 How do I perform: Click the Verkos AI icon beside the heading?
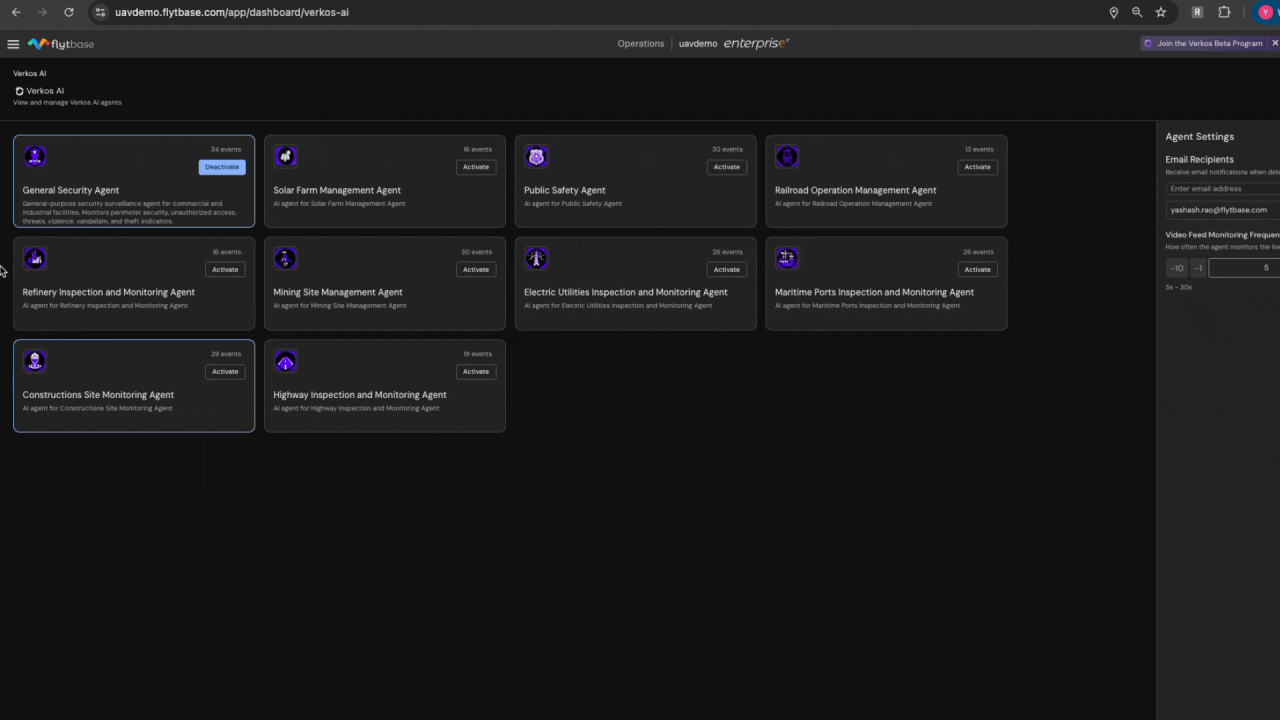(x=19, y=91)
